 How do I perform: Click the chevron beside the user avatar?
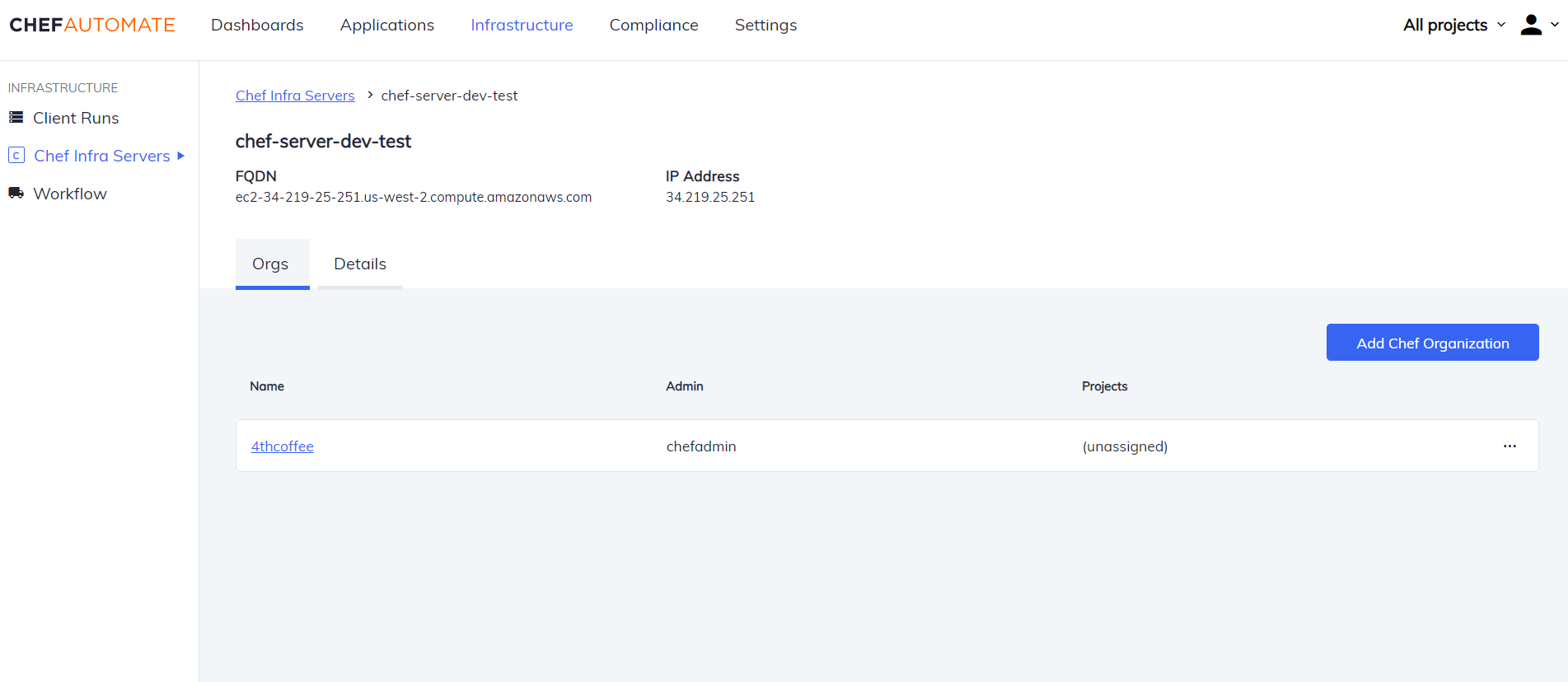pyautogui.click(x=1555, y=25)
